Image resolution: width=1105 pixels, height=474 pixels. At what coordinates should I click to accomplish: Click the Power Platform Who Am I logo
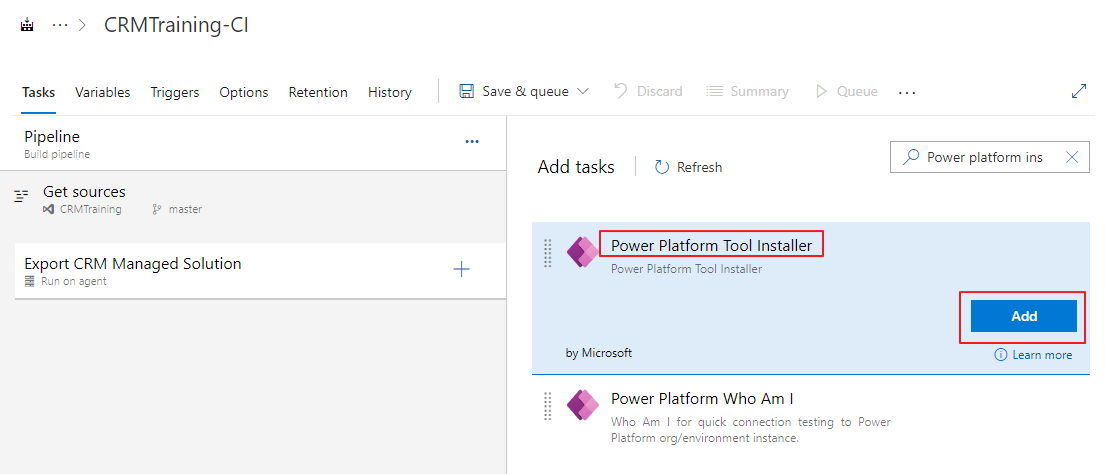582,406
